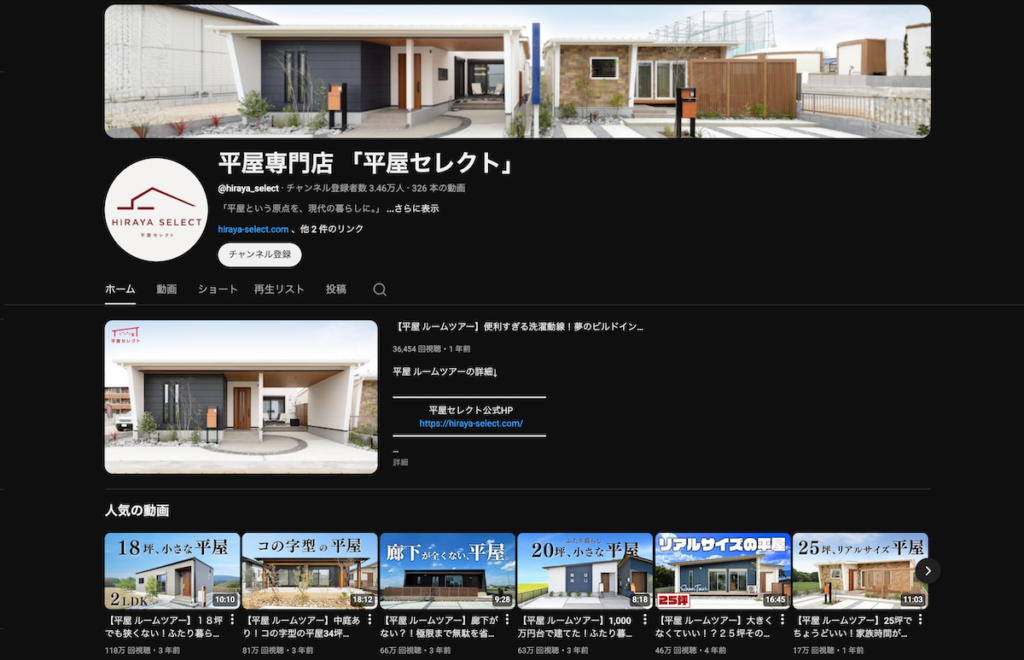Image resolution: width=1024 pixels, height=660 pixels.
Task: Click the 人気の動画 section heading
Action: 137,510
